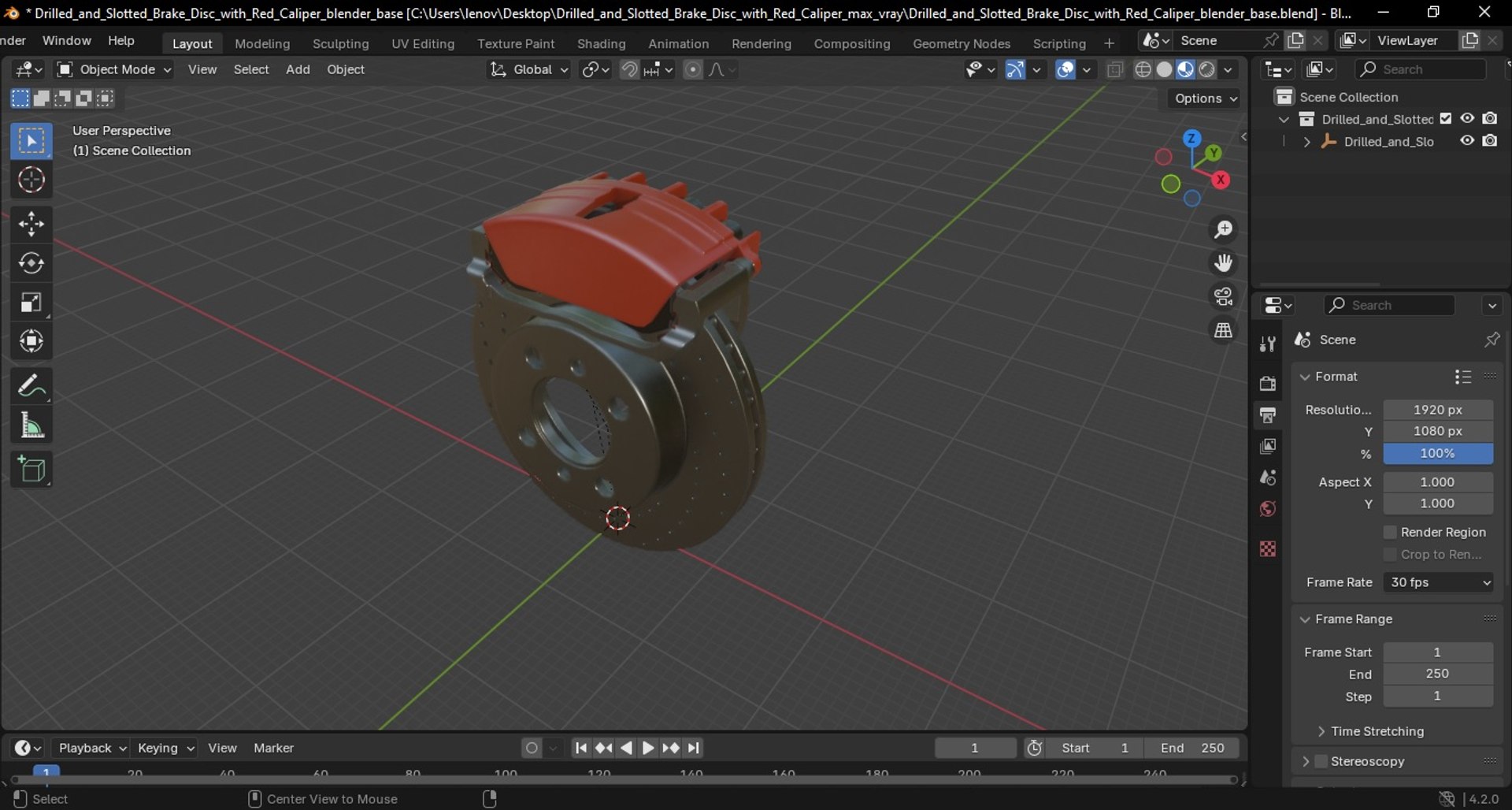Screen dimensions: 1512x810
Task: Click the resolution percentage 100% slider
Action: pyautogui.click(x=1438, y=453)
